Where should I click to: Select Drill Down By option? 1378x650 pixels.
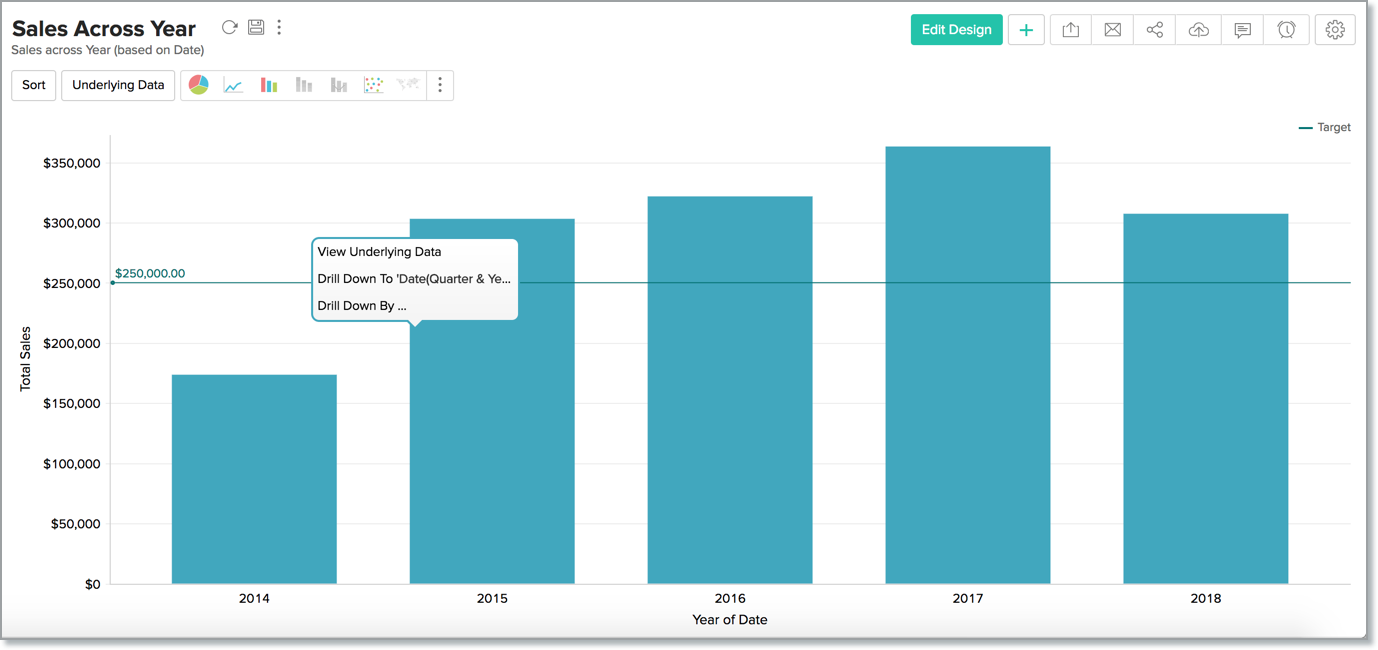(362, 306)
